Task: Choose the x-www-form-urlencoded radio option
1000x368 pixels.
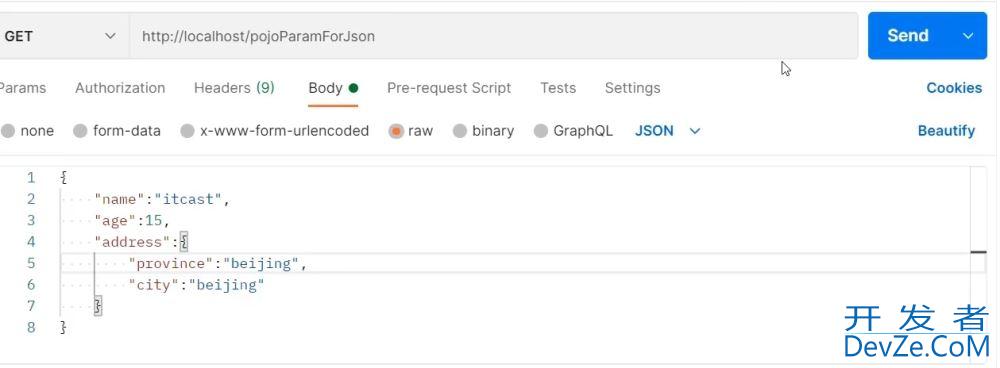Action: tap(187, 131)
